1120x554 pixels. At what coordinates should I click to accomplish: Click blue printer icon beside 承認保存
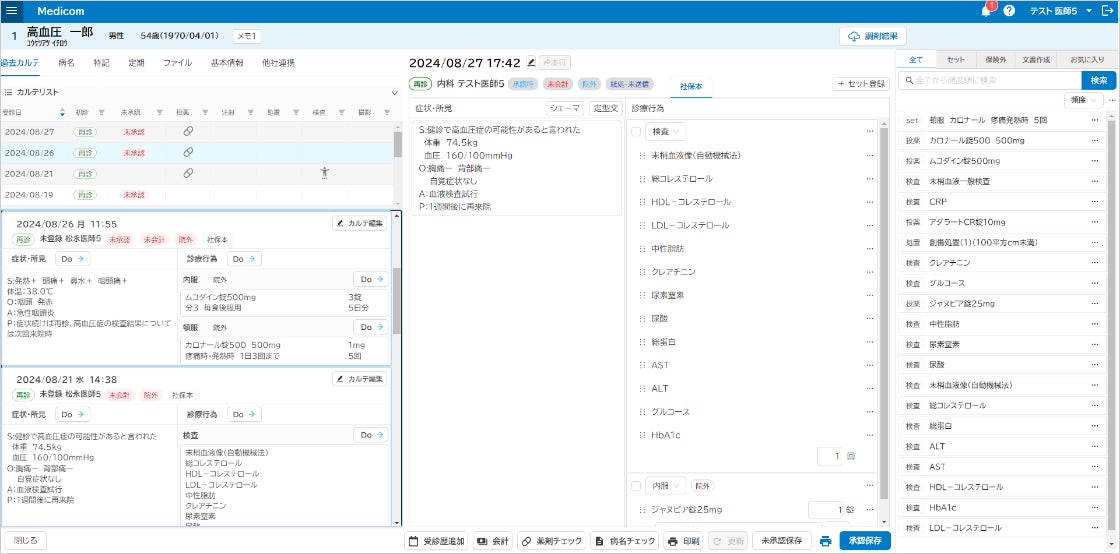click(826, 541)
